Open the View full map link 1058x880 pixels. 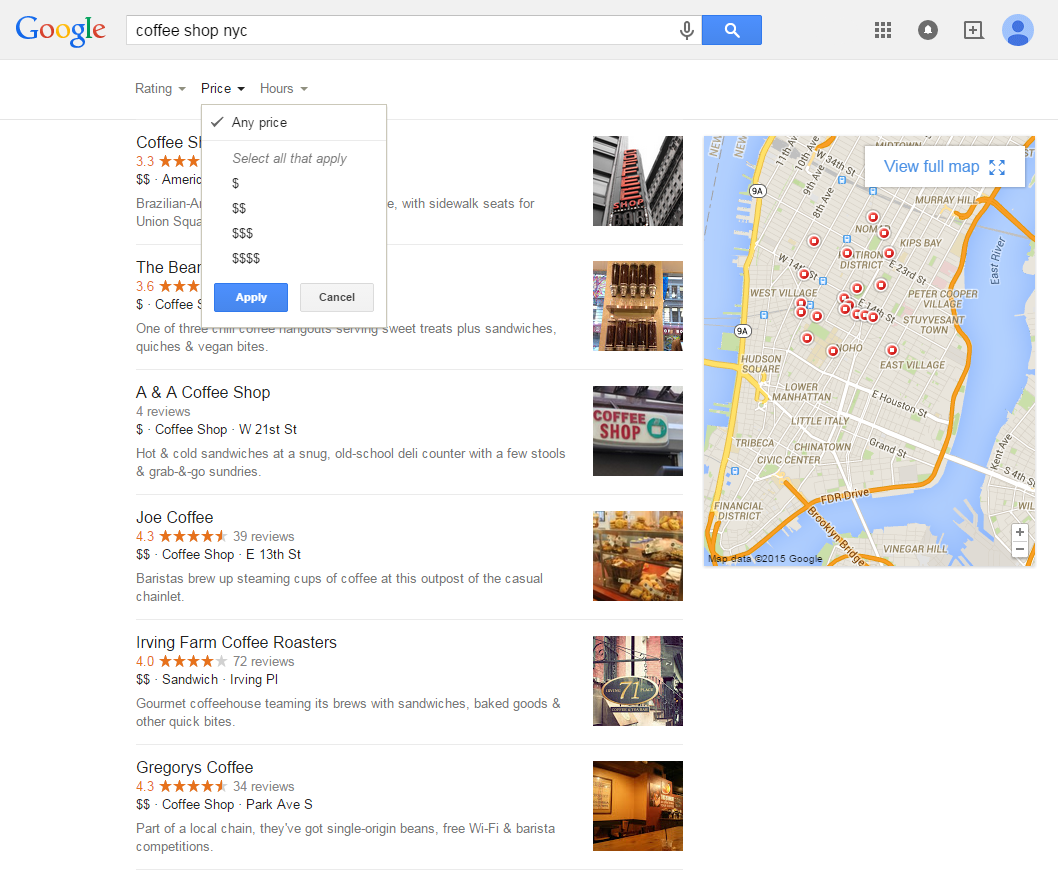945,167
